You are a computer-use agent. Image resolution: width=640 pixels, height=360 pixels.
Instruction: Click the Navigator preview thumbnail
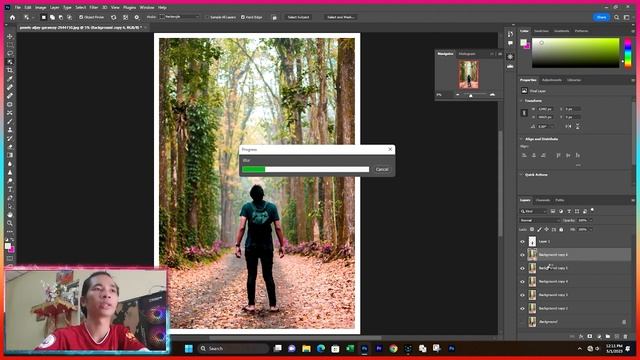coord(469,74)
